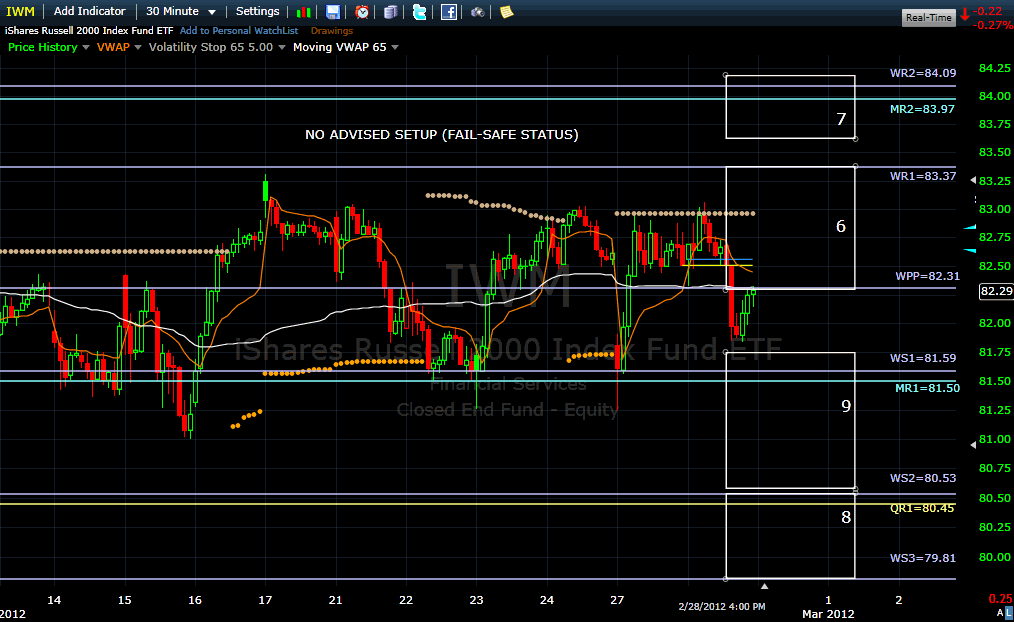Select the drawing label numbered 8
Image resolution: width=1014 pixels, height=622 pixels.
click(846, 517)
